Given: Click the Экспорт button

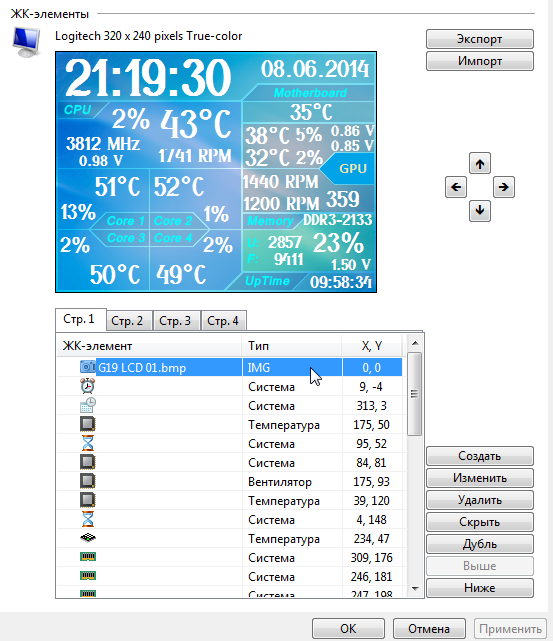Looking at the screenshot, I should (x=480, y=39).
